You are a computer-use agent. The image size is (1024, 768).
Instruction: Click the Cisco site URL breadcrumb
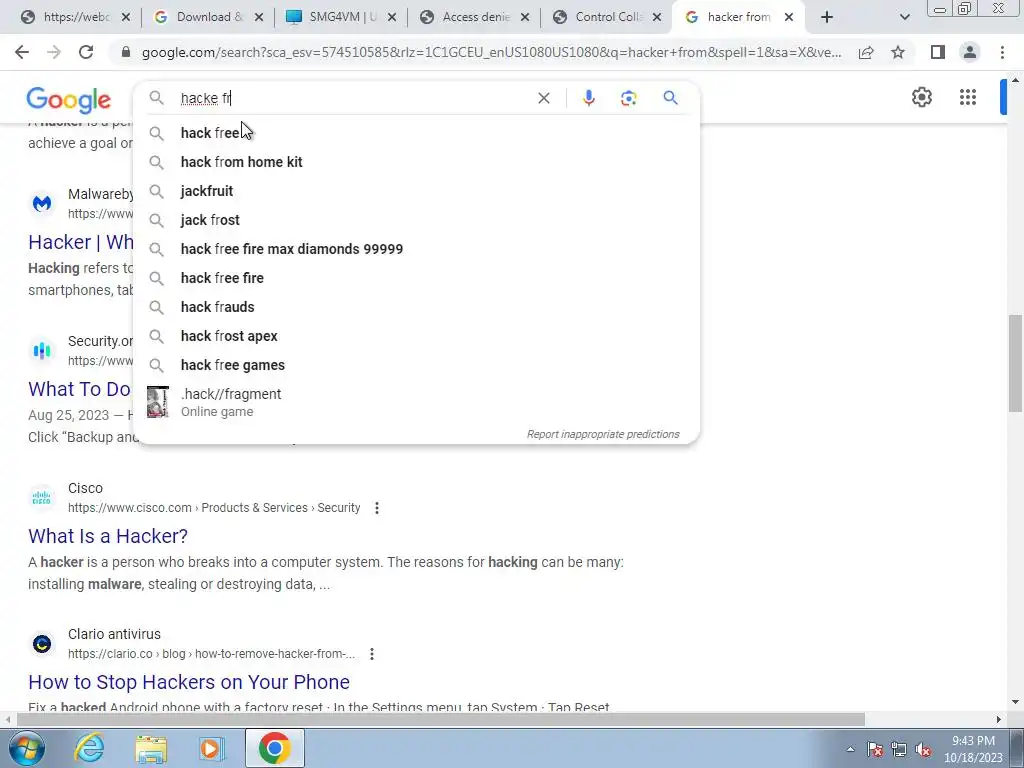(214, 508)
